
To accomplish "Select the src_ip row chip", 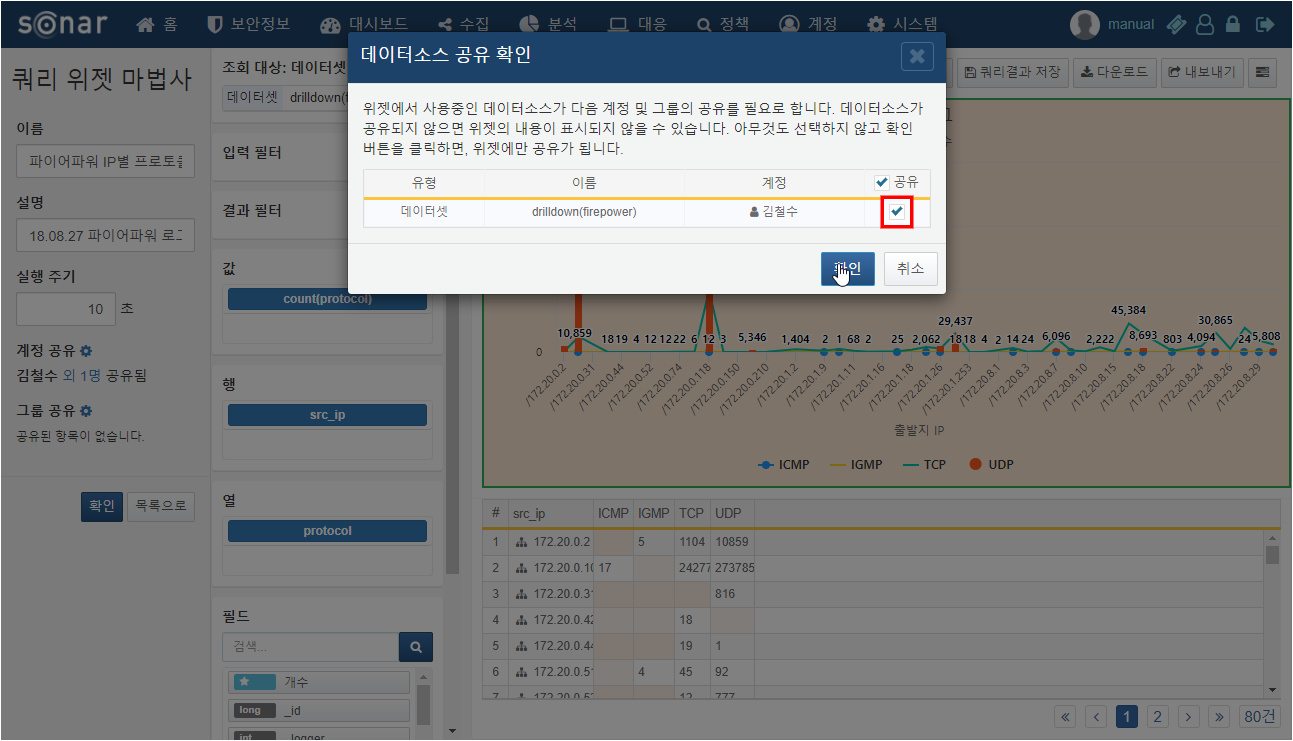I will [327, 415].
